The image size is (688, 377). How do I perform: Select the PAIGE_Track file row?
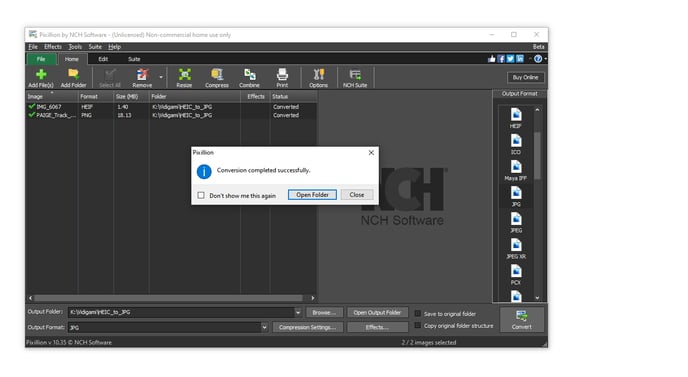point(172,115)
